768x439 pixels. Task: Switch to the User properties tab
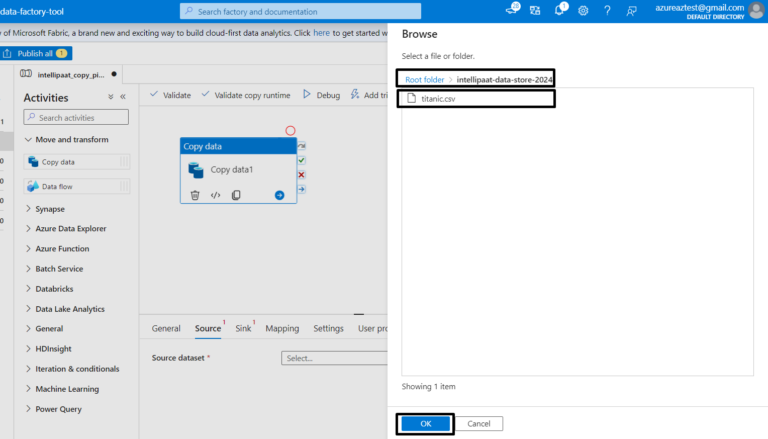point(373,328)
